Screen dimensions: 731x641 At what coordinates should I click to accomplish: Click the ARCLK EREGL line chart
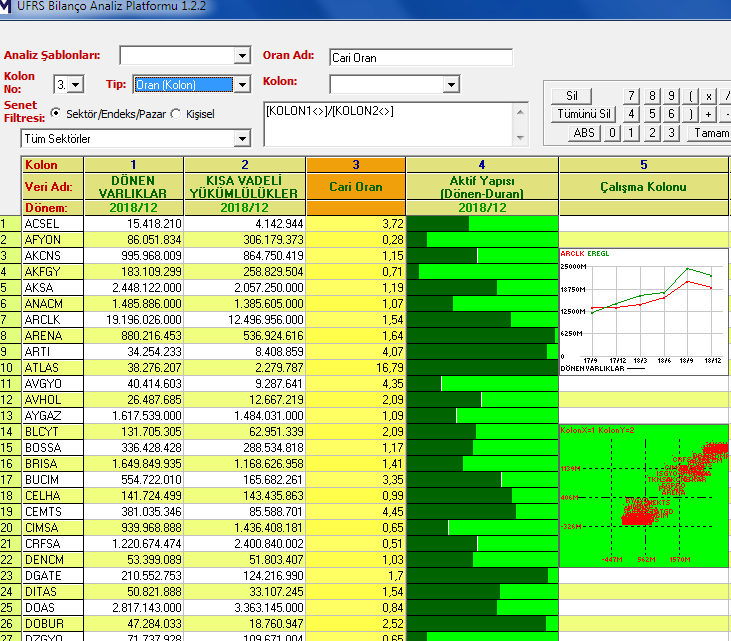pos(643,311)
